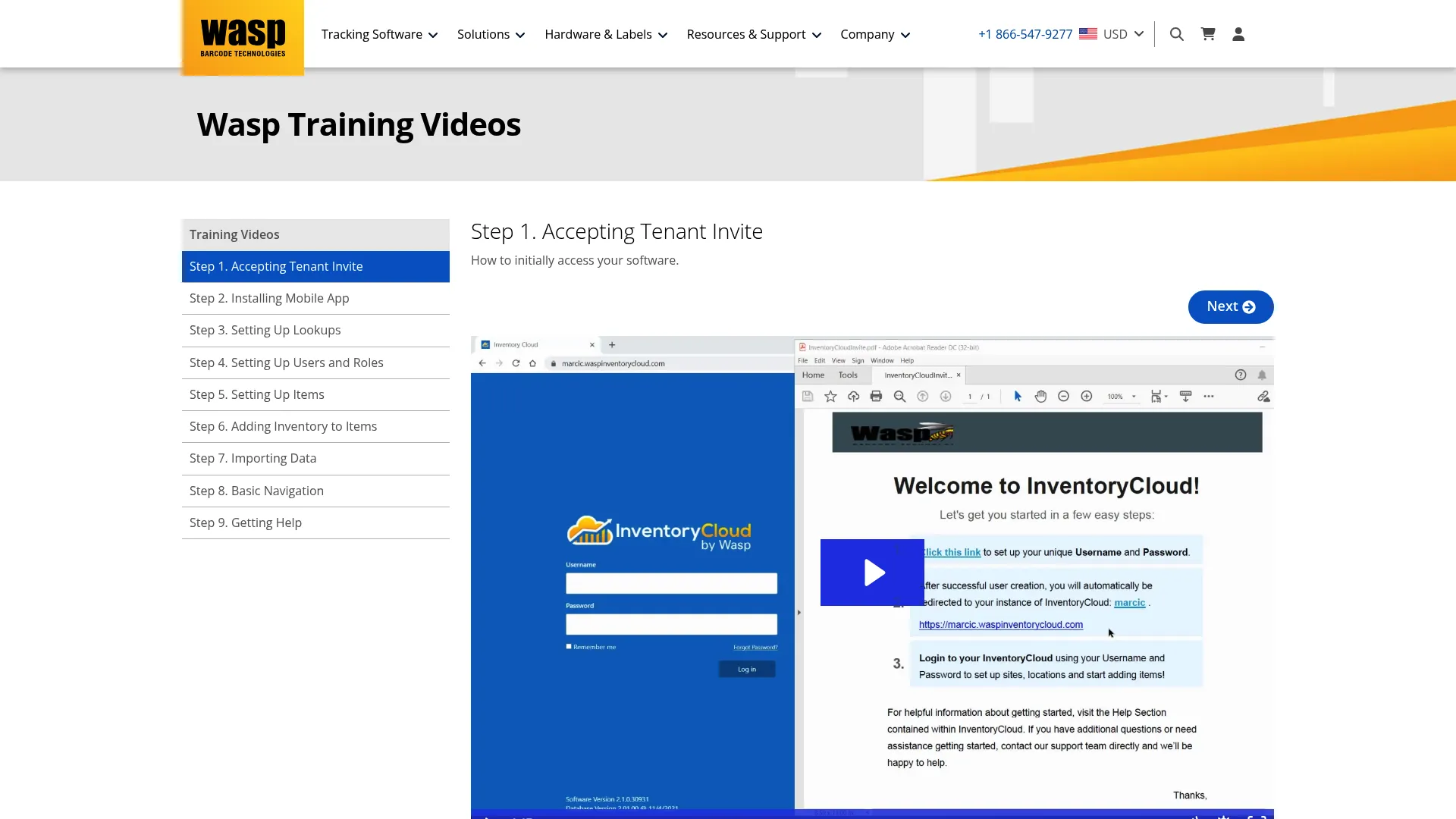Expand the Company menu
The width and height of the screenshot is (1456, 819).
875,34
